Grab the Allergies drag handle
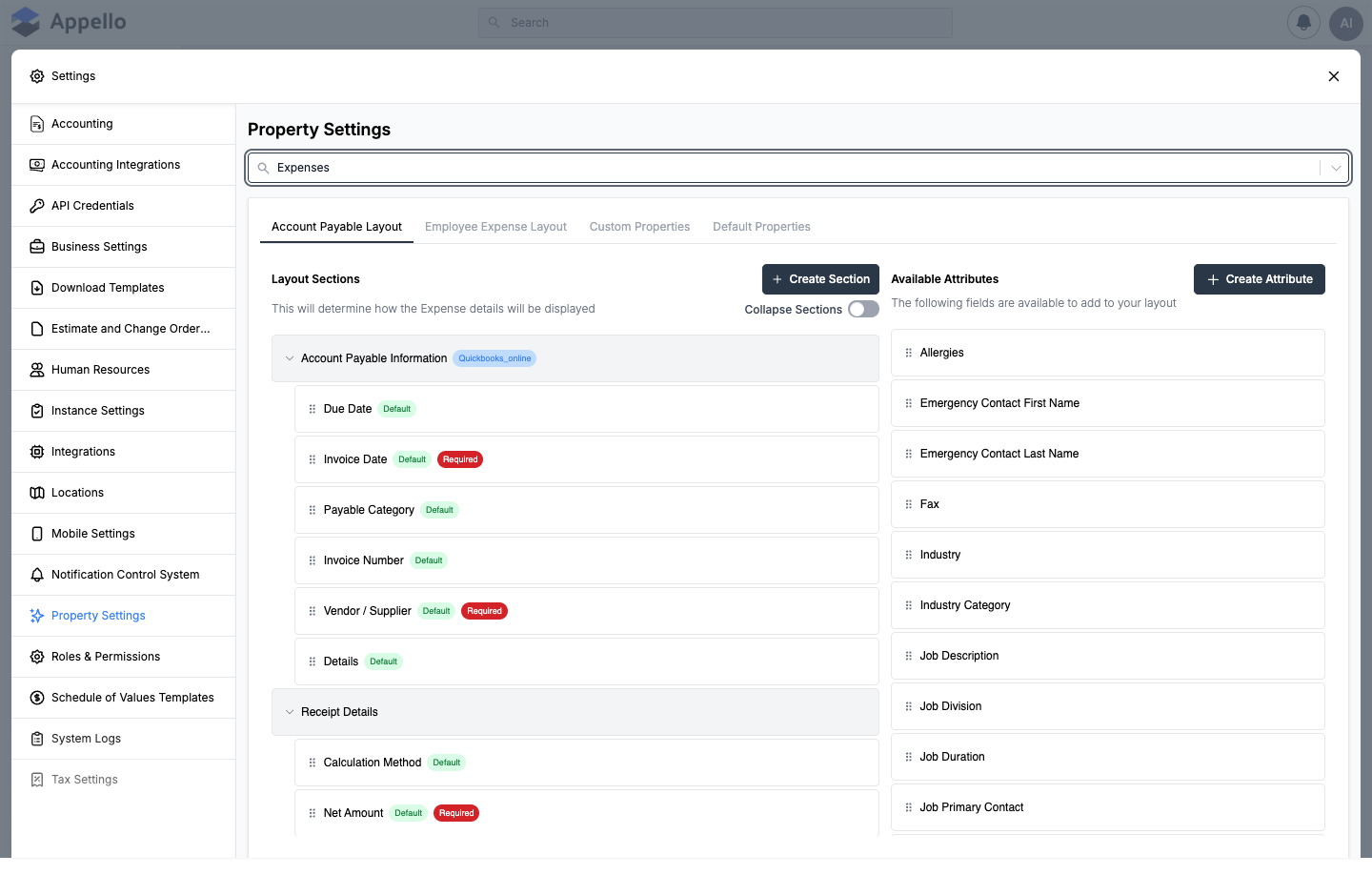This screenshot has height=875, width=1372. (909, 353)
